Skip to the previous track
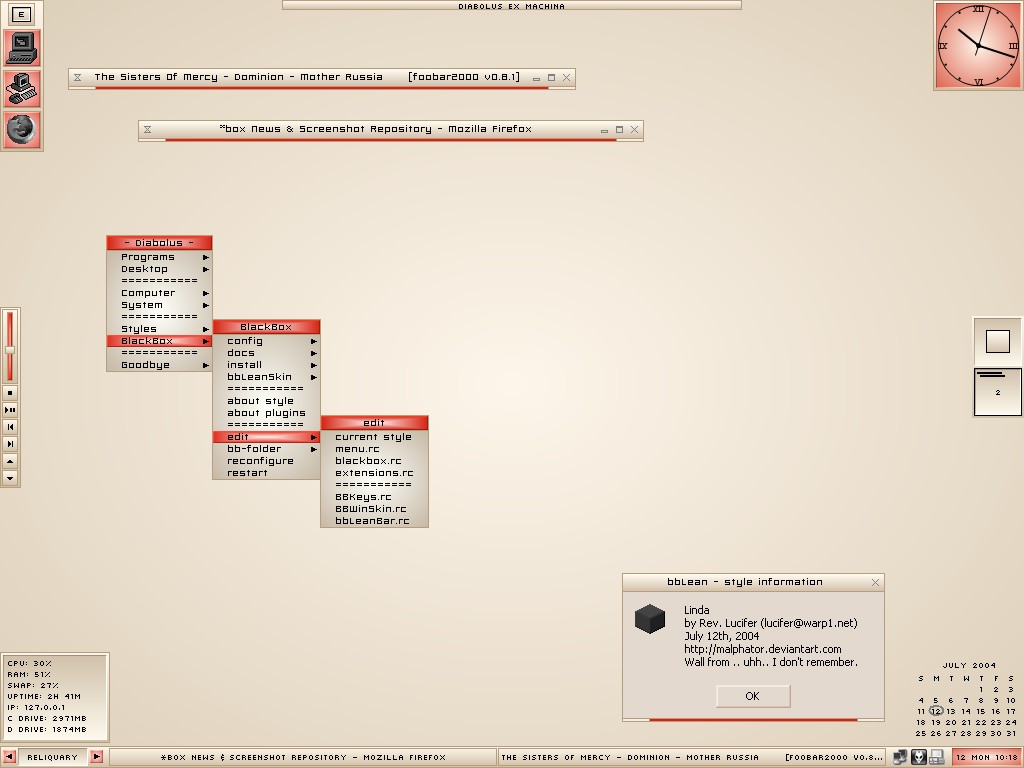This screenshot has width=1024, height=768. tap(10, 427)
